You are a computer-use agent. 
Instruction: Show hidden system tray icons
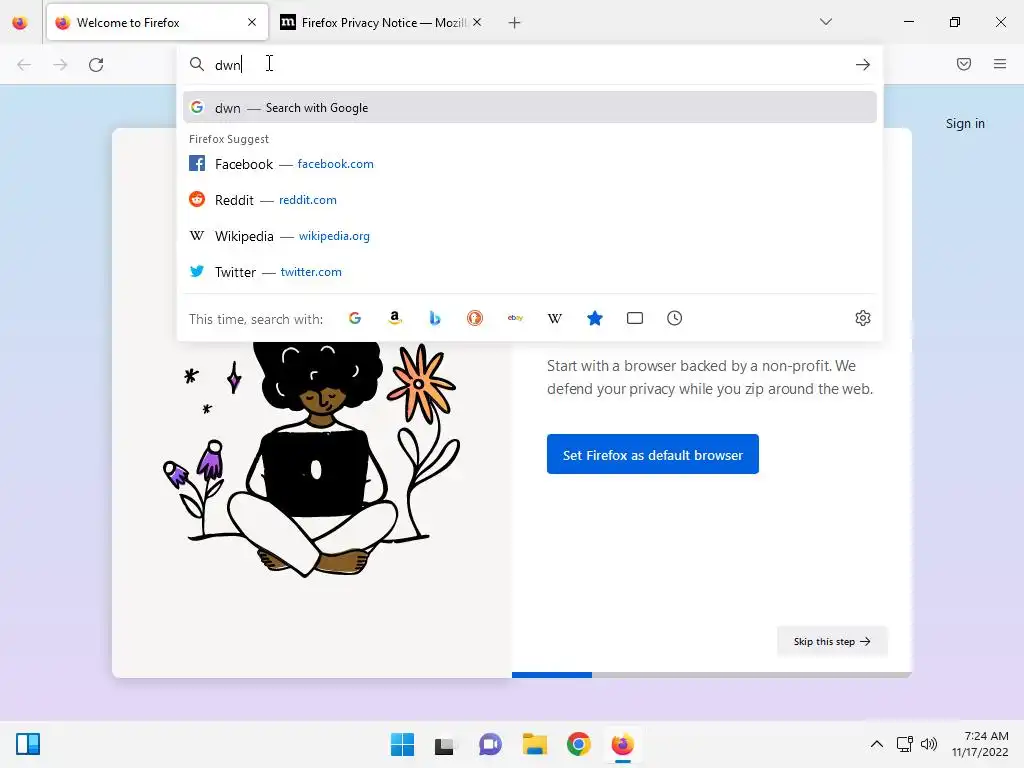[x=877, y=744]
